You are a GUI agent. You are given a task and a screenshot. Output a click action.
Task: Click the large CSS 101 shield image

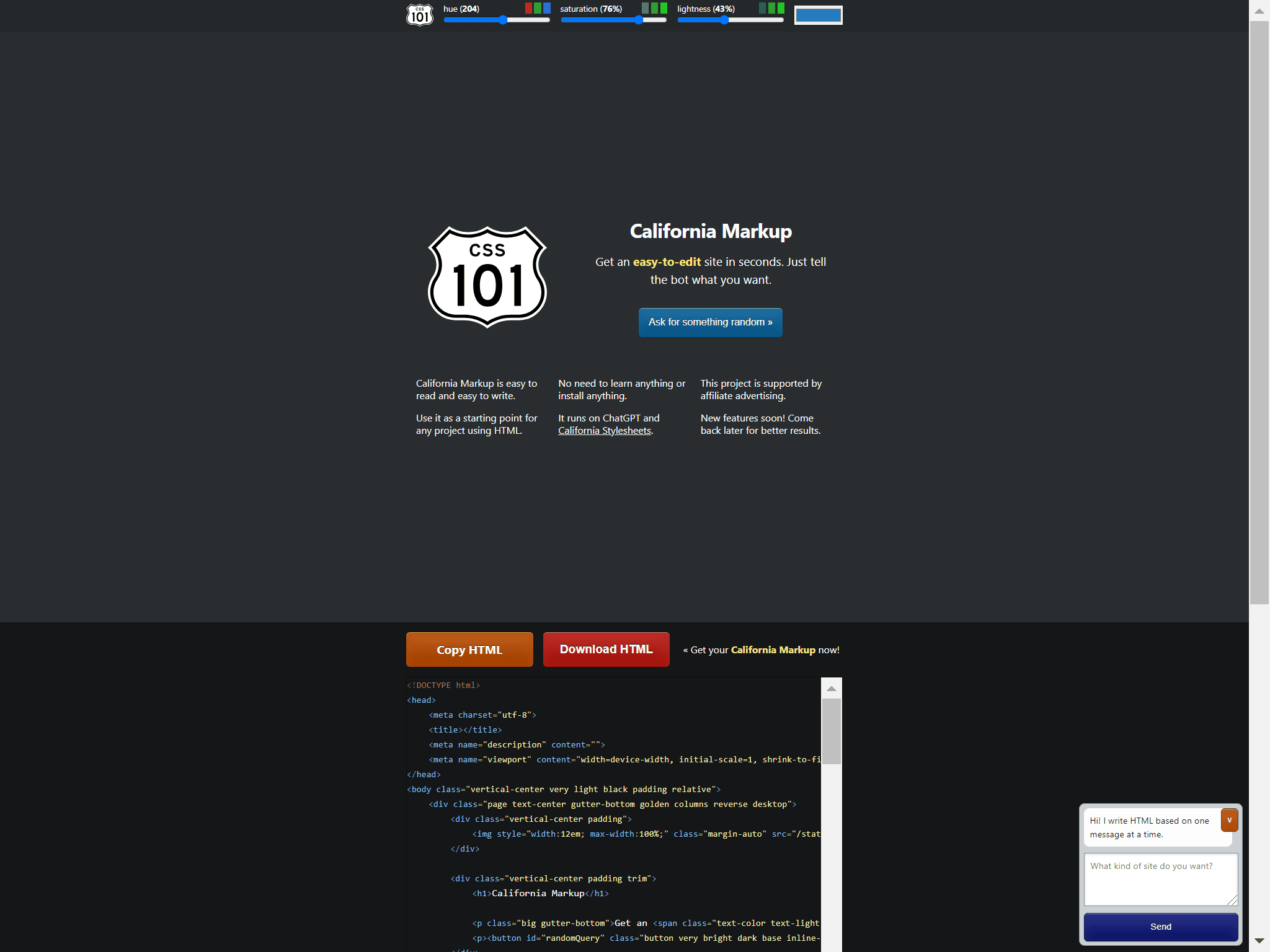487,276
